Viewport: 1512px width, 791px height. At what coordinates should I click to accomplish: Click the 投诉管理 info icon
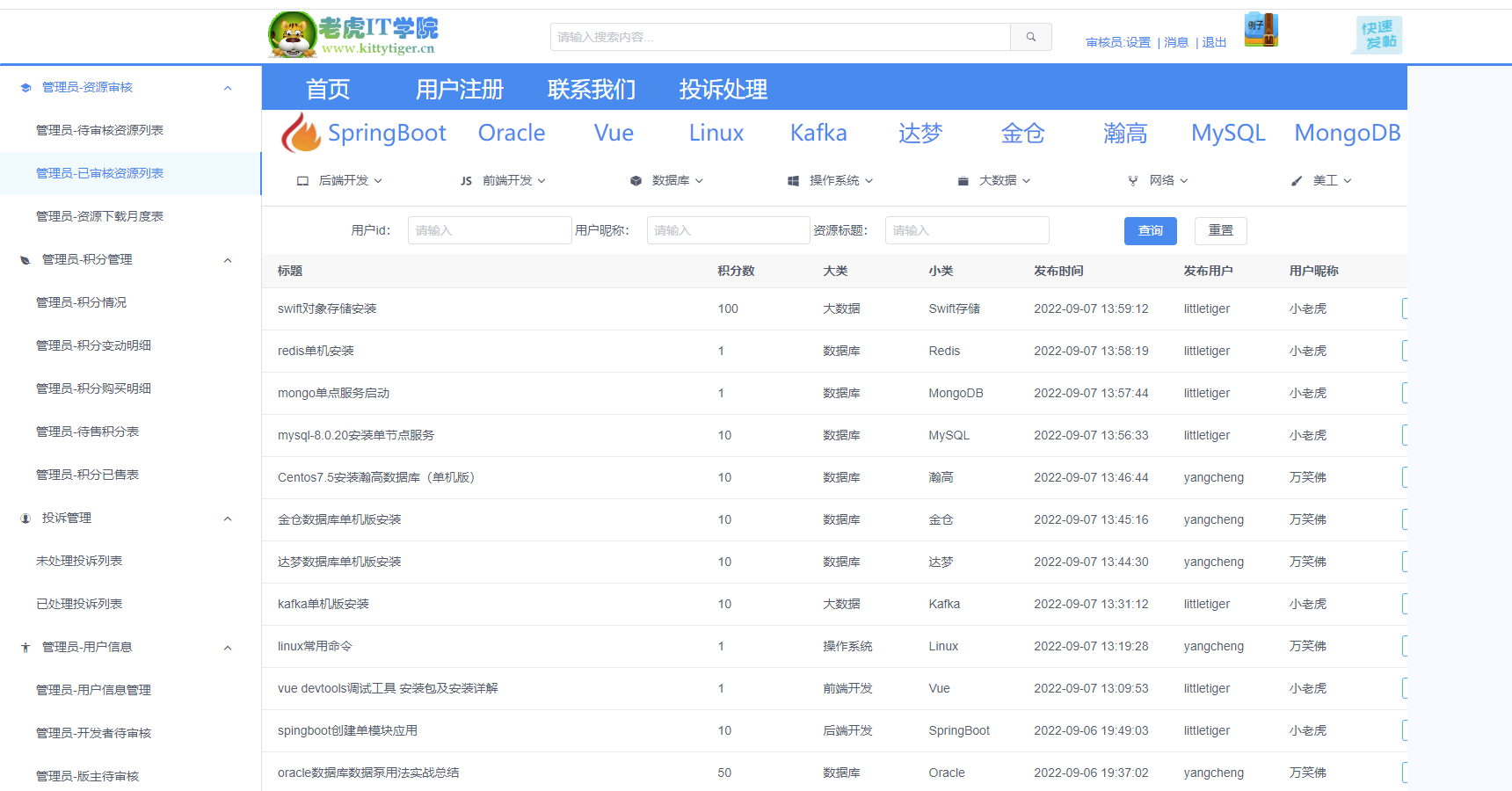click(25, 519)
